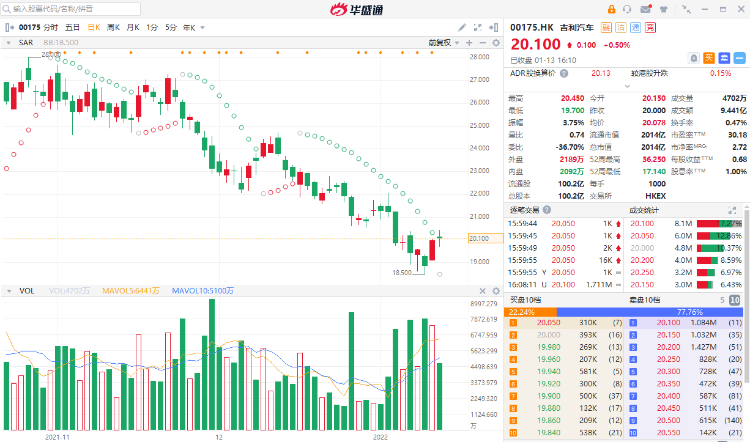Zoom out the chart with minus icon

[x=483, y=43]
